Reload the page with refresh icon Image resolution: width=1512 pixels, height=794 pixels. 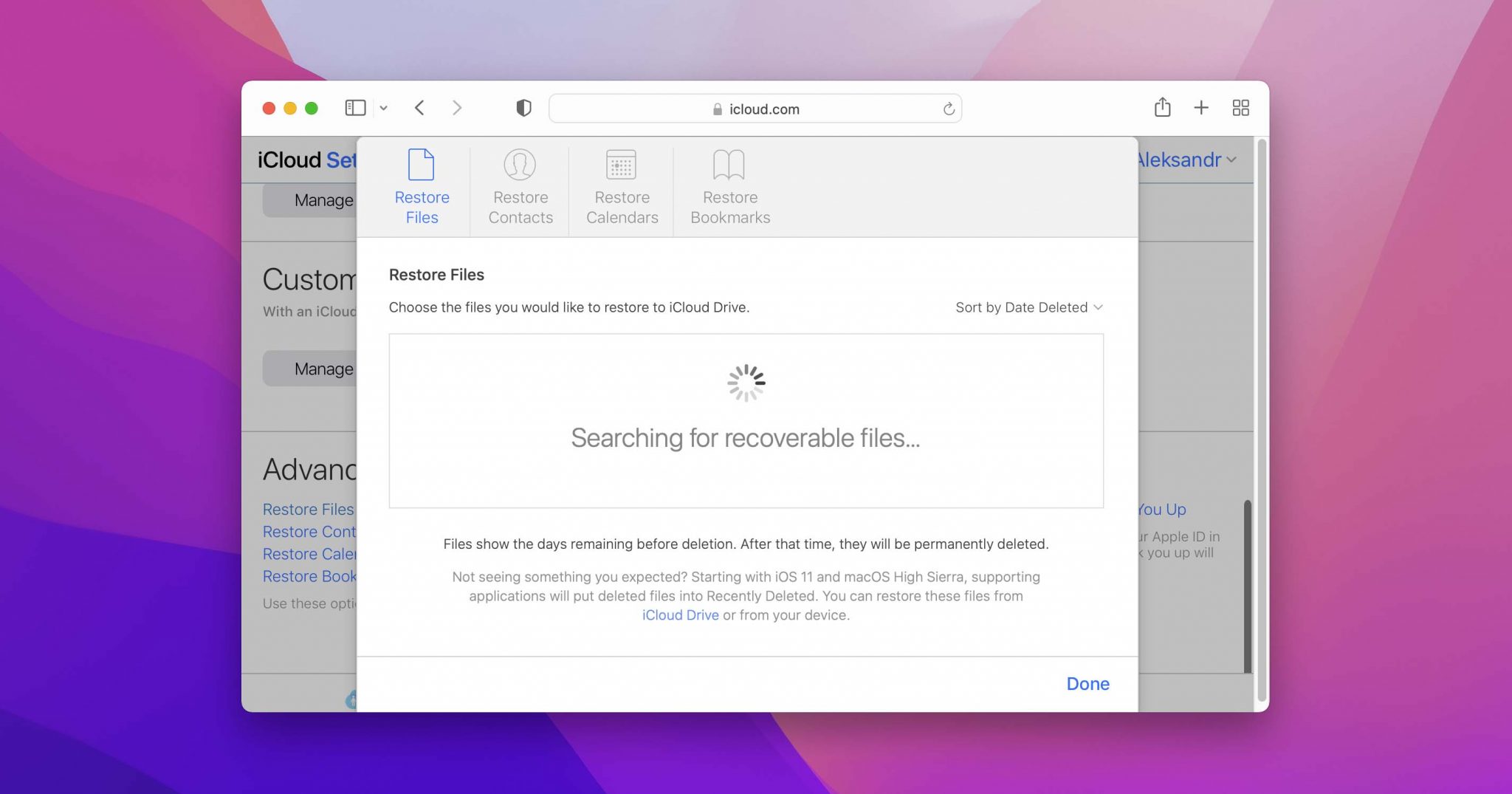(x=949, y=109)
